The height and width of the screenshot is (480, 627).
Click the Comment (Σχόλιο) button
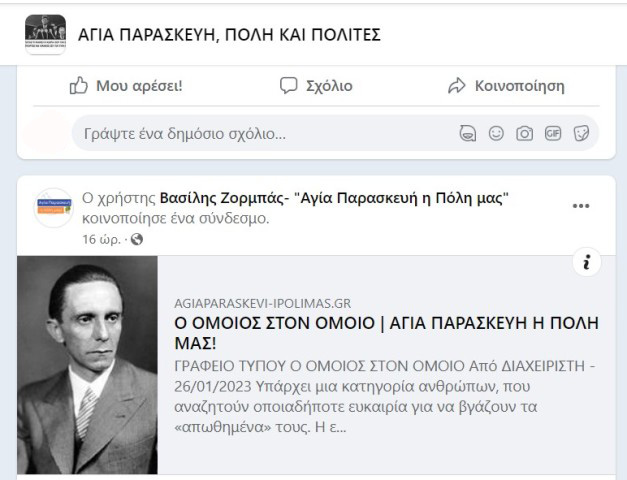(315, 86)
